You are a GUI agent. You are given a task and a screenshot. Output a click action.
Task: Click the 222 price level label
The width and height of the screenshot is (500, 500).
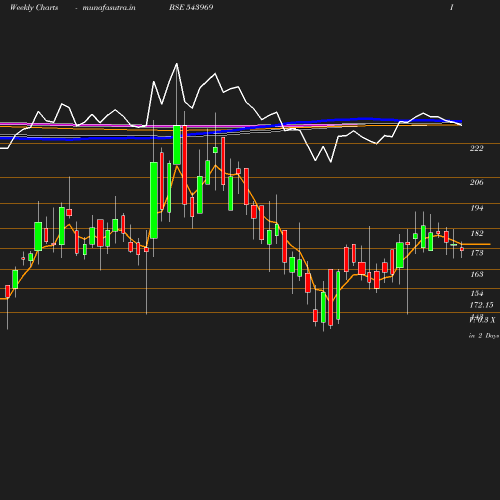[x=476, y=149]
